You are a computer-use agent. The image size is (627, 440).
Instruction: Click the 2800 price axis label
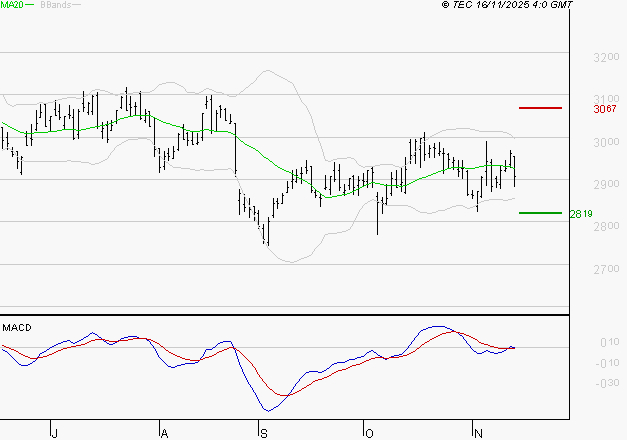(x=606, y=226)
